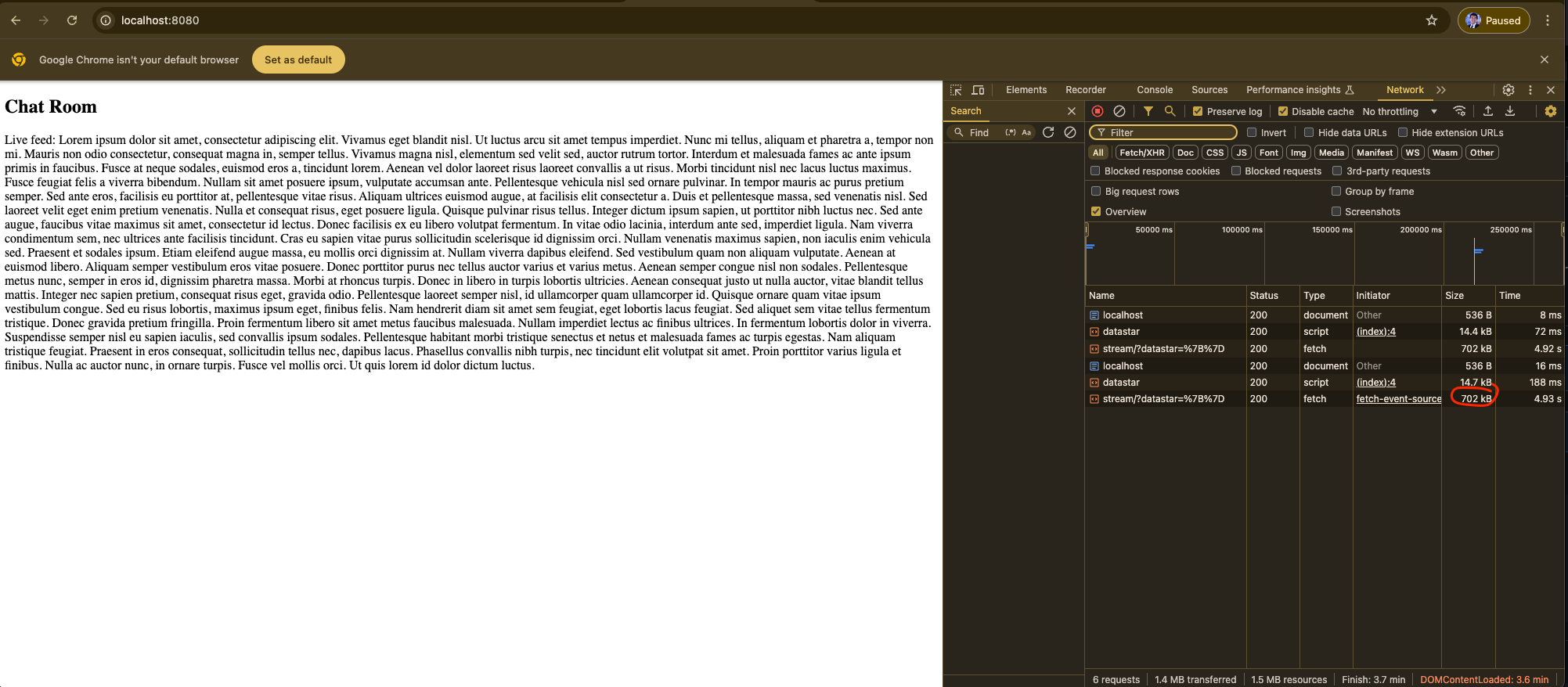Show more DevTools tabs chevron
The height and width of the screenshot is (687, 1568).
tap(1441, 90)
